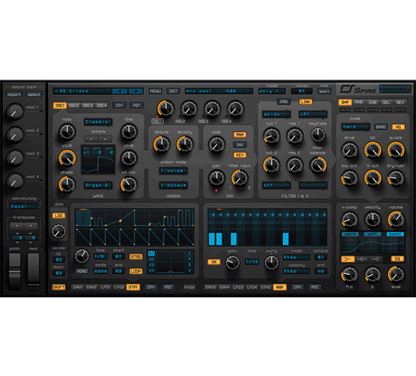Click the mod wheel
This screenshot has width=416, height=376.
point(33,271)
